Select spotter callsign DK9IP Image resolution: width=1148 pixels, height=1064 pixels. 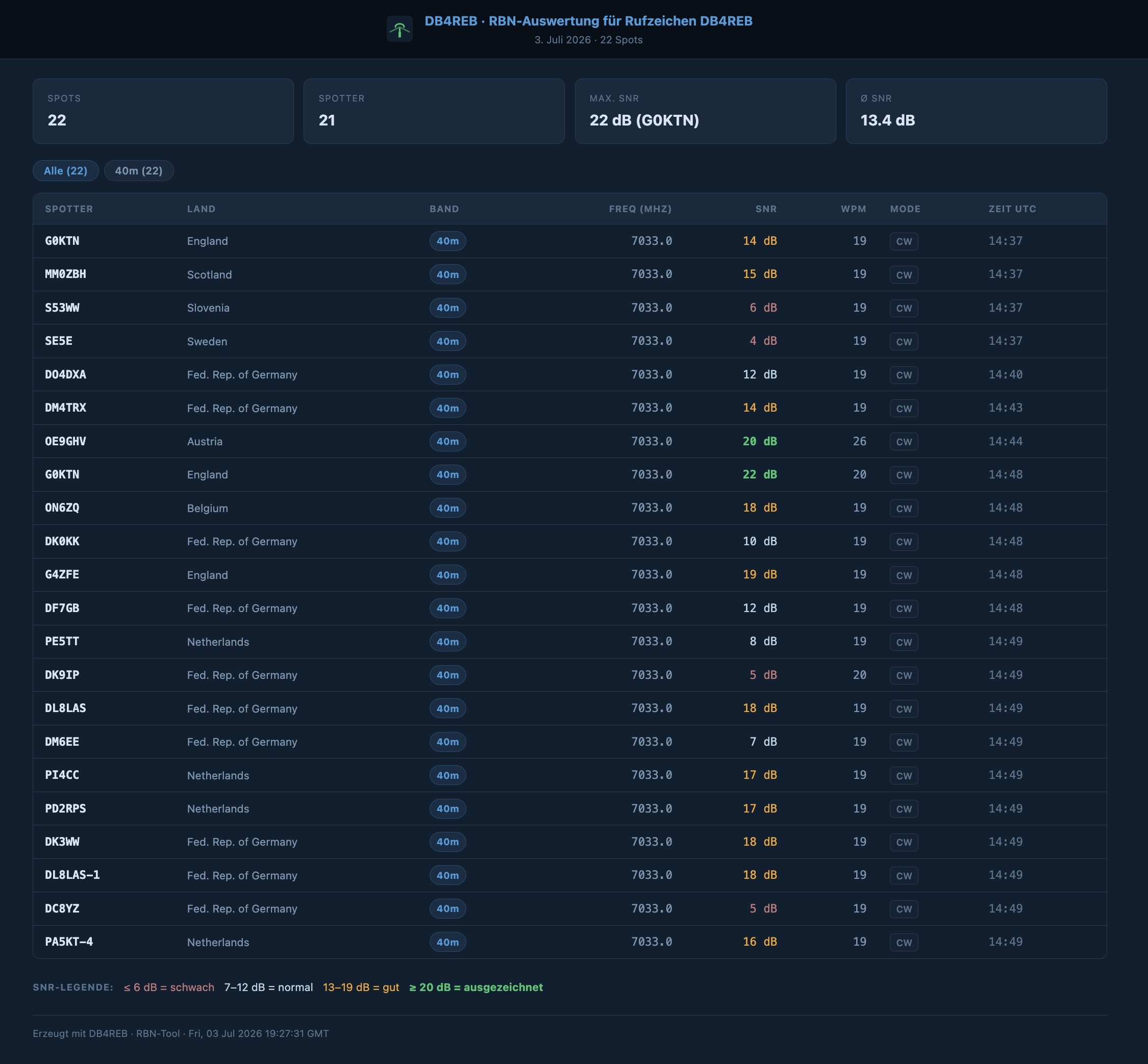(x=62, y=675)
